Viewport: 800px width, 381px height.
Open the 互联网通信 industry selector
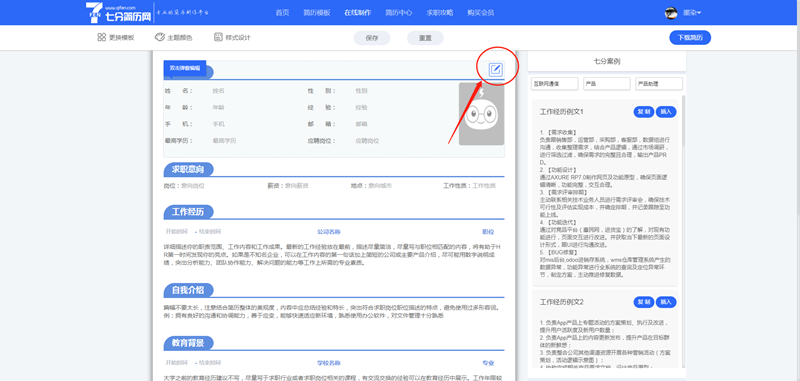(x=555, y=84)
